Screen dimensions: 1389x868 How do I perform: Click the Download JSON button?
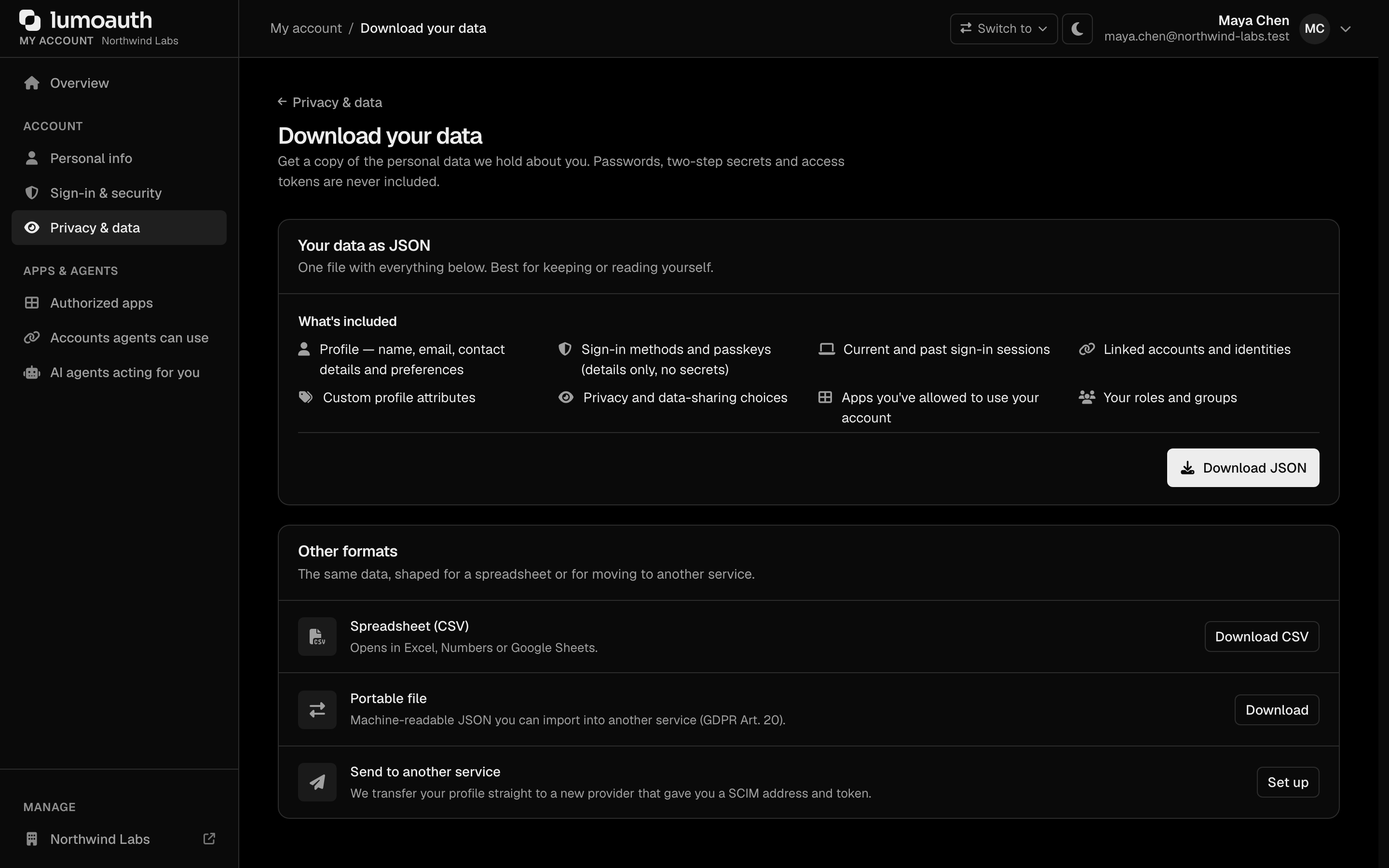coord(1243,468)
